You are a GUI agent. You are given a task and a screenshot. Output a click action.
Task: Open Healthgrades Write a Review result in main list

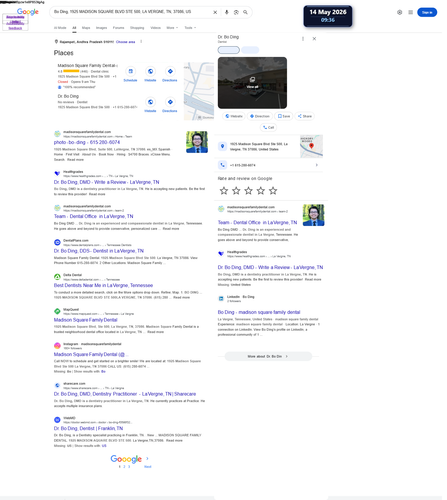tap(106, 182)
